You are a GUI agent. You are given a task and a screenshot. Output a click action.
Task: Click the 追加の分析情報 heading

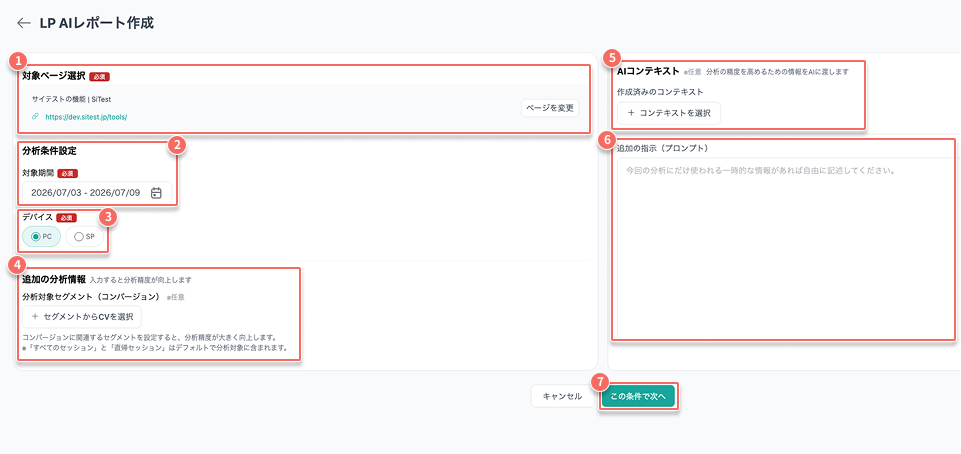53,280
